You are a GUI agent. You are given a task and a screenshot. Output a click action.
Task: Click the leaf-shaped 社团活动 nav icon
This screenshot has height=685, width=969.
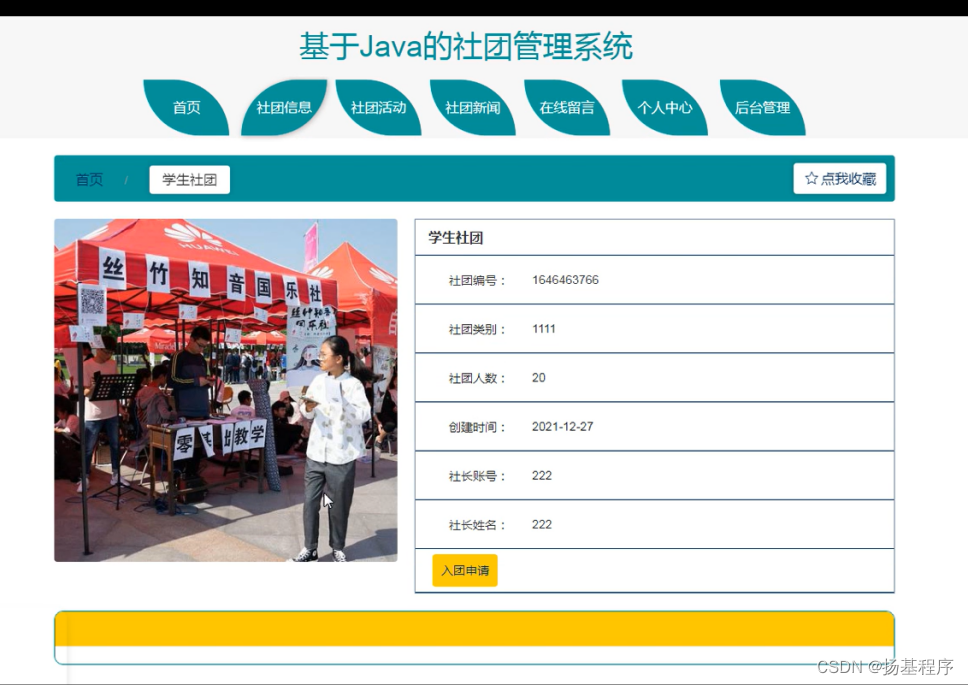point(377,105)
